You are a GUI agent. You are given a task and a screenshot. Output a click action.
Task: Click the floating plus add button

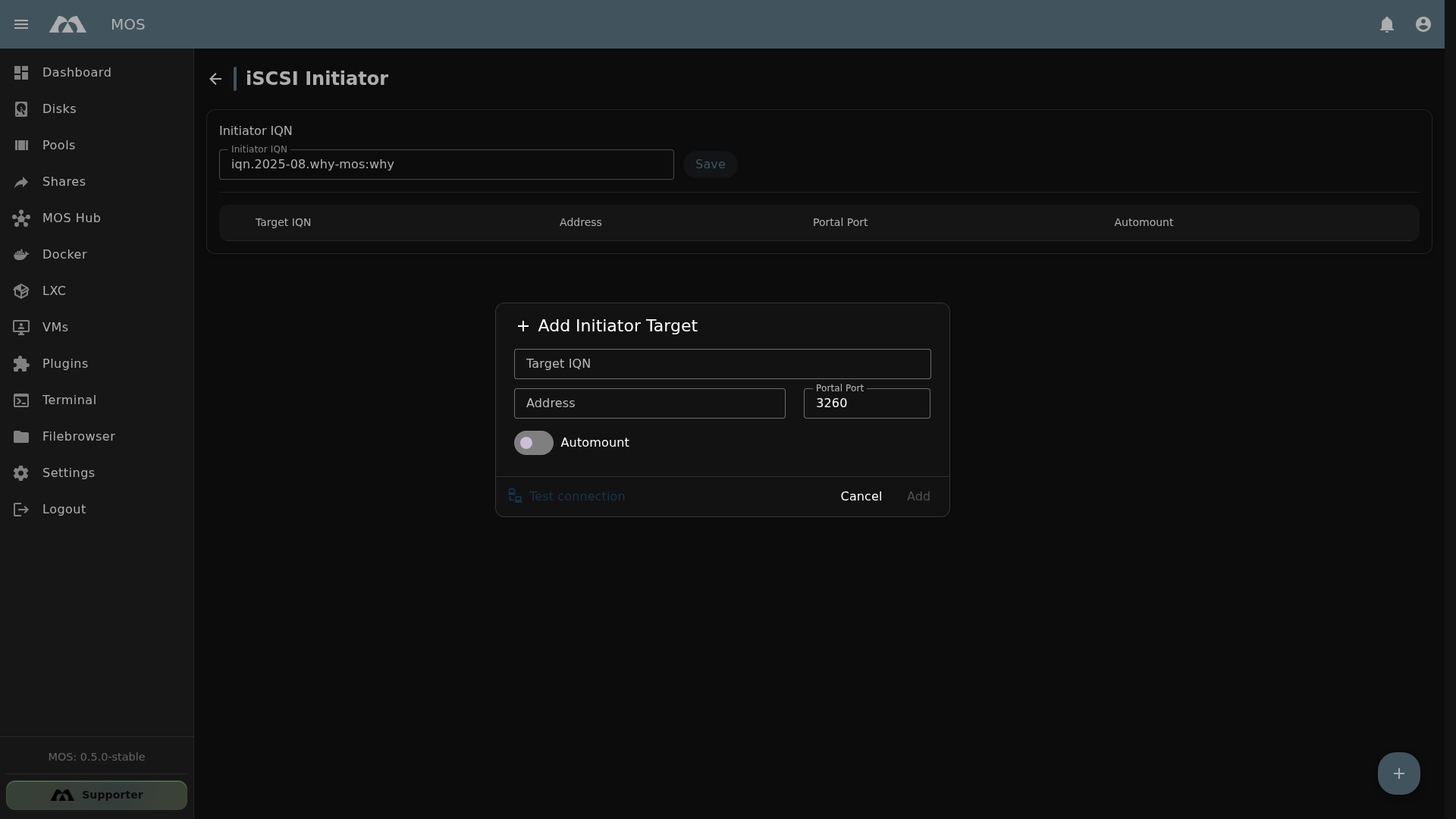[1399, 773]
